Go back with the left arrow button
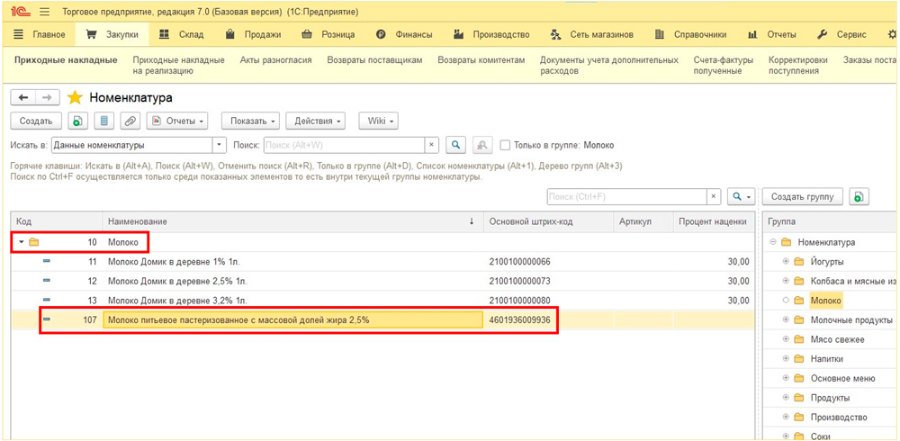The width and height of the screenshot is (900, 441). point(23,98)
